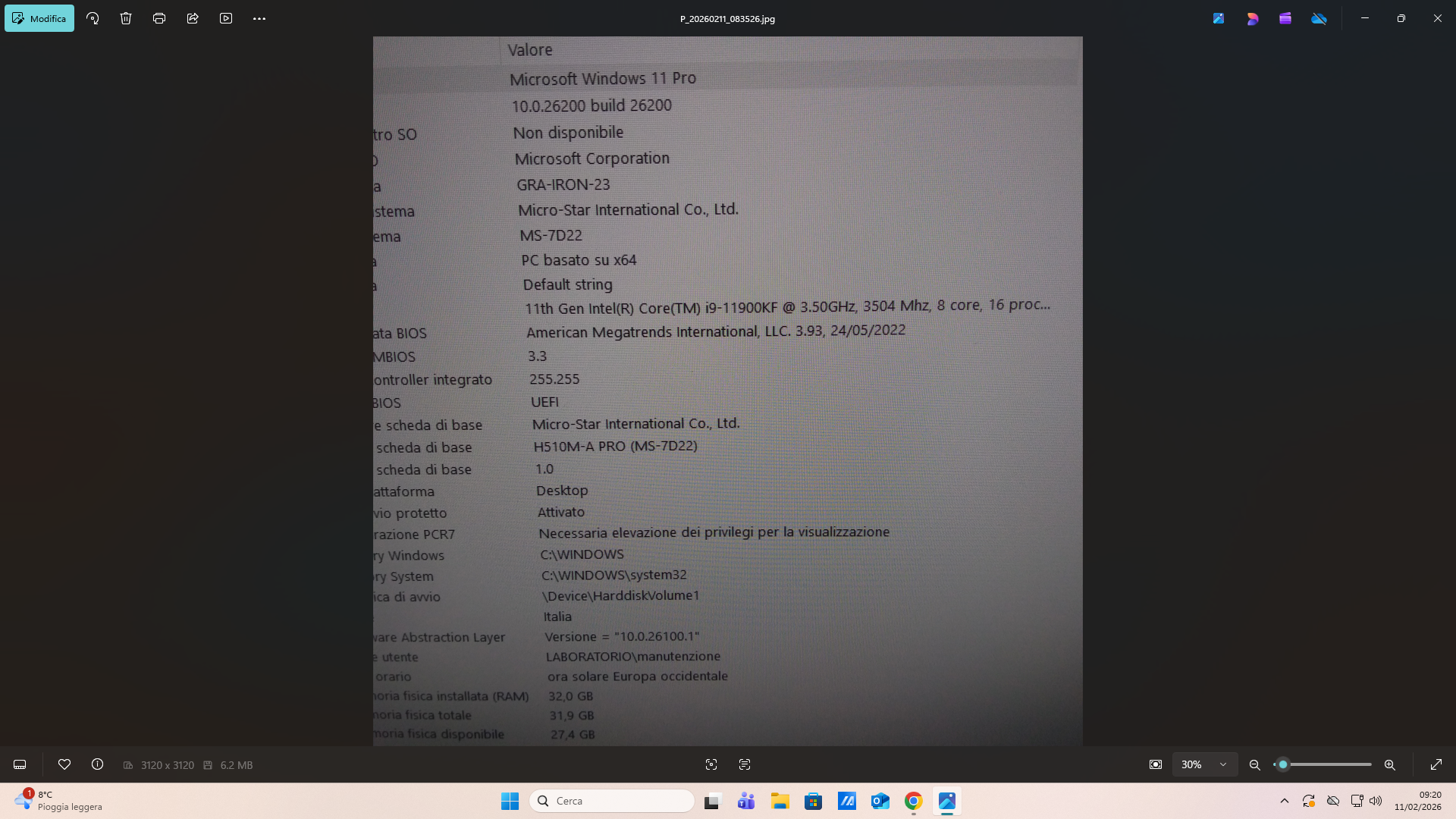
Task: Expand hidden system tray icons chevron
Action: (1285, 801)
